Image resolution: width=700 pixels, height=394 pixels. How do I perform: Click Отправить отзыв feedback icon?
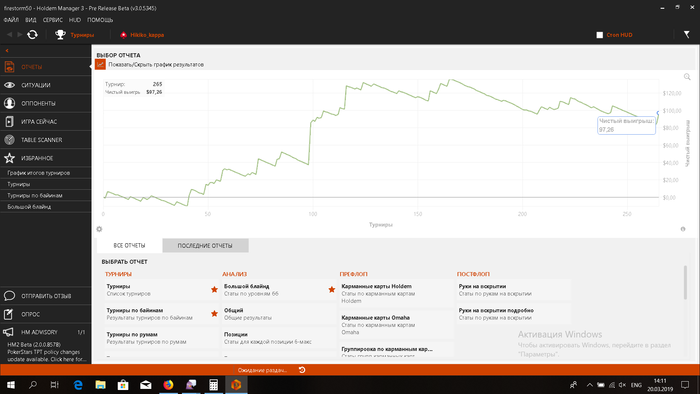(9, 296)
